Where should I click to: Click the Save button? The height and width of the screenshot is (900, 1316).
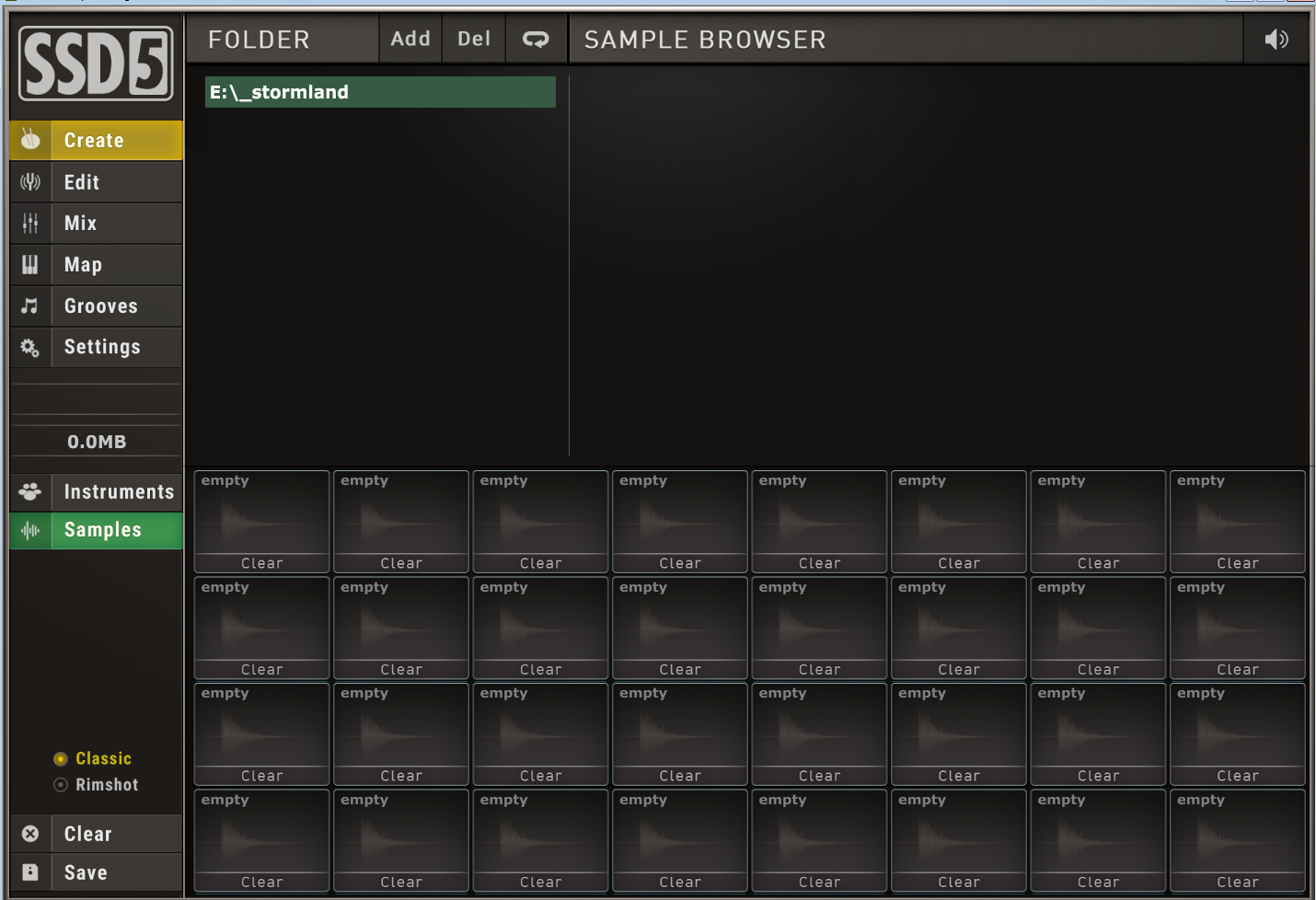point(97,872)
